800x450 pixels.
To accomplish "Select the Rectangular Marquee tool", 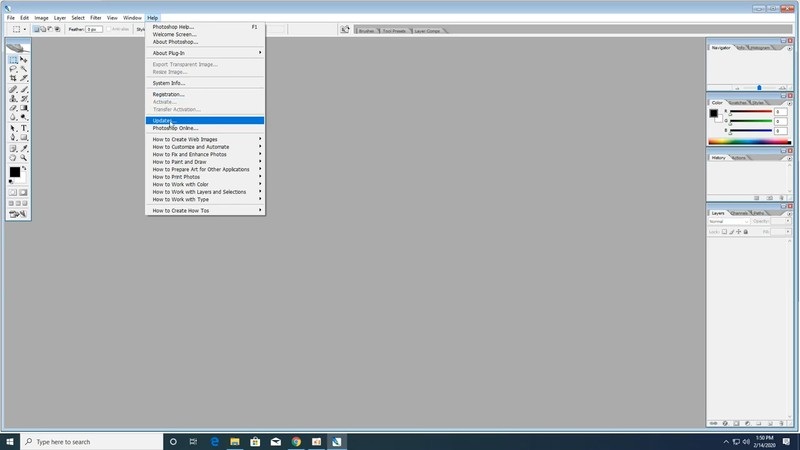I will click(x=13, y=60).
